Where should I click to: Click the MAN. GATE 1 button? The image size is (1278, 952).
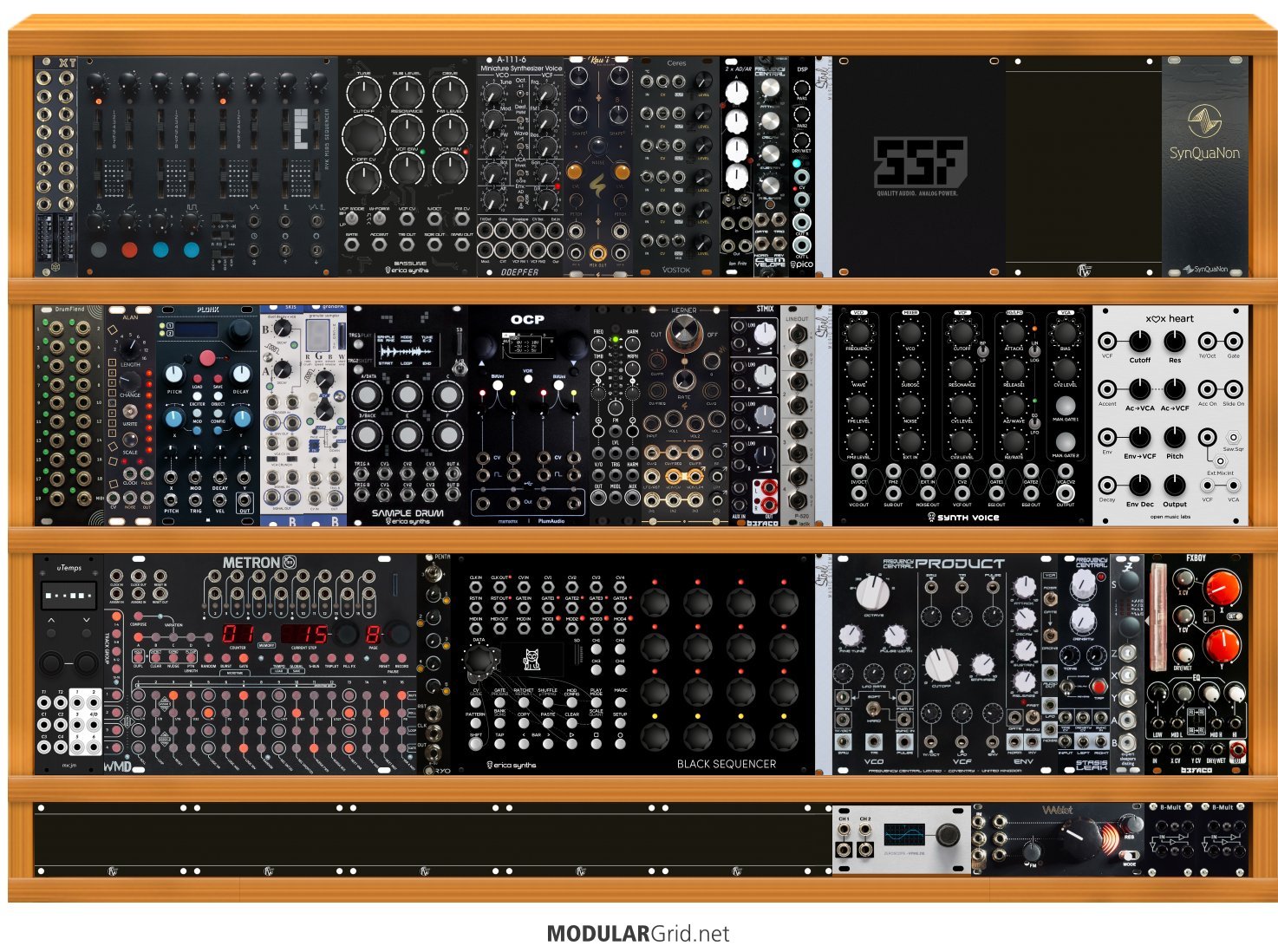1066,406
